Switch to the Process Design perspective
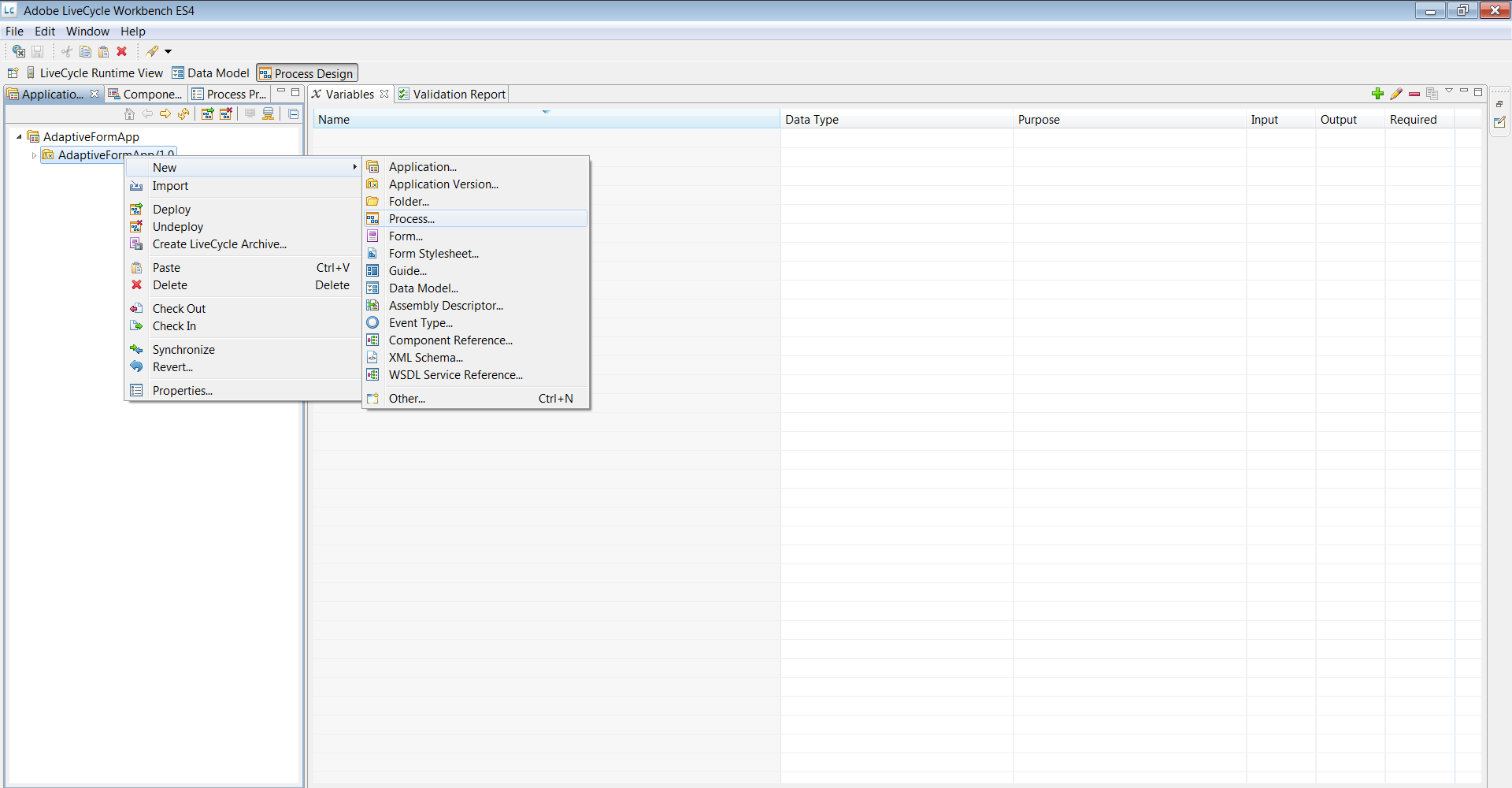The height and width of the screenshot is (788, 1512). (307, 73)
